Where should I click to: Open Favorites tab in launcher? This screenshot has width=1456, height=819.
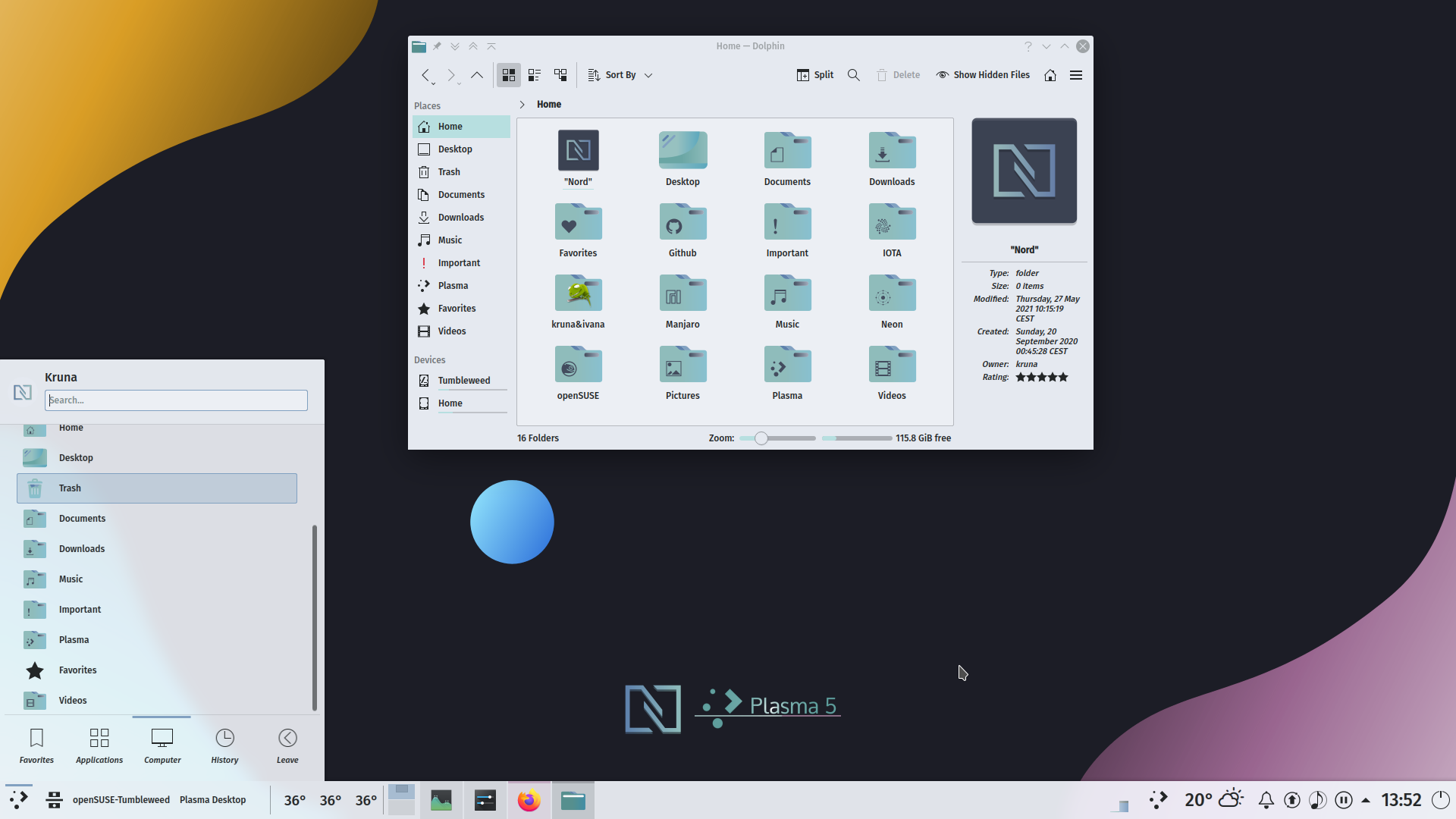(x=36, y=746)
